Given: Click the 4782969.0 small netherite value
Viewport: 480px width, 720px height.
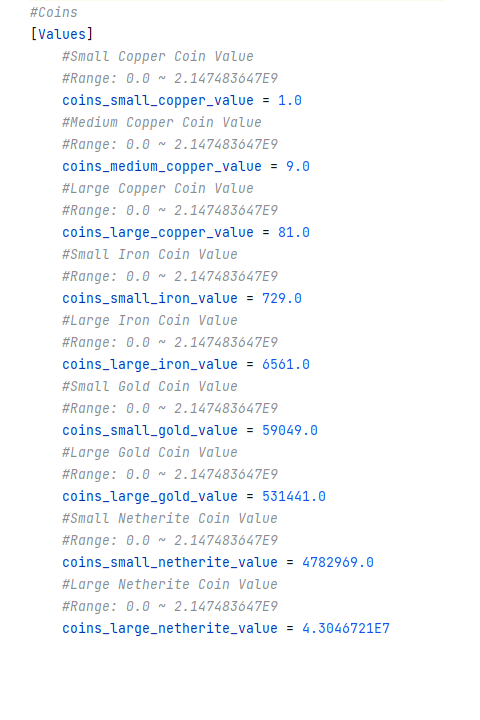Looking at the screenshot, I should point(338,563).
